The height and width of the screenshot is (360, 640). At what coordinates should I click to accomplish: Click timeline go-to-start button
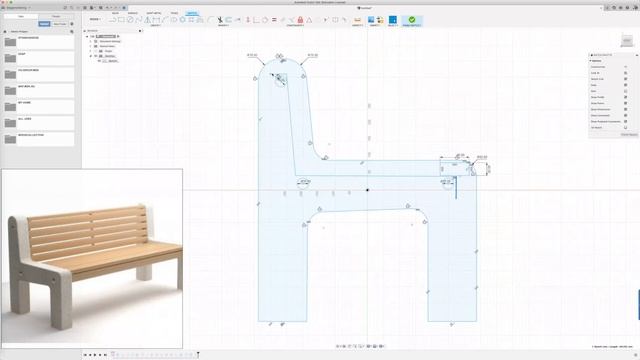[x=85, y=355]
